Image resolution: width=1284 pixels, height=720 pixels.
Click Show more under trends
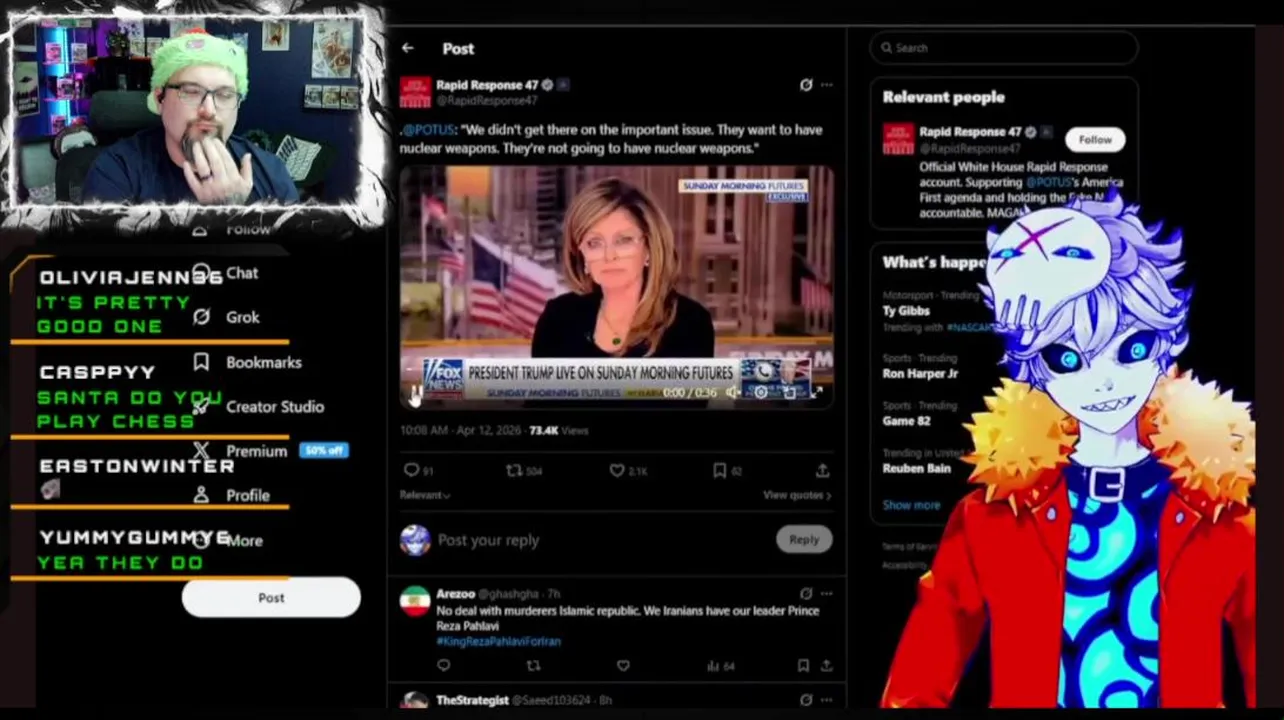[x=911, y=505]
